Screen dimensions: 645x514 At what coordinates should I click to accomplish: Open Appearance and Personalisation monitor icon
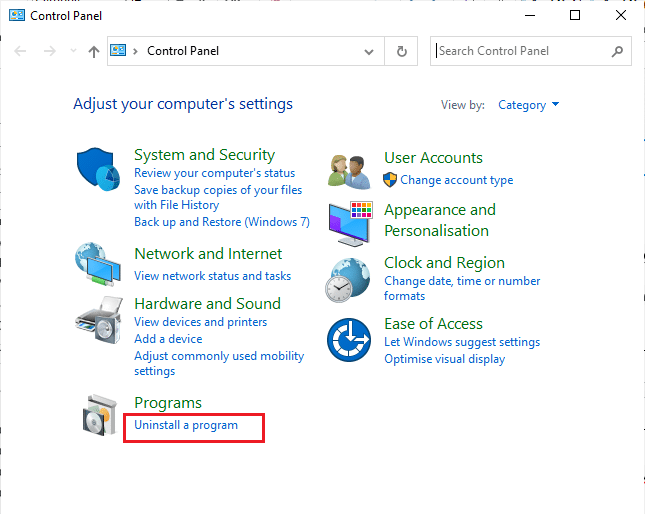tap(349, 224)
